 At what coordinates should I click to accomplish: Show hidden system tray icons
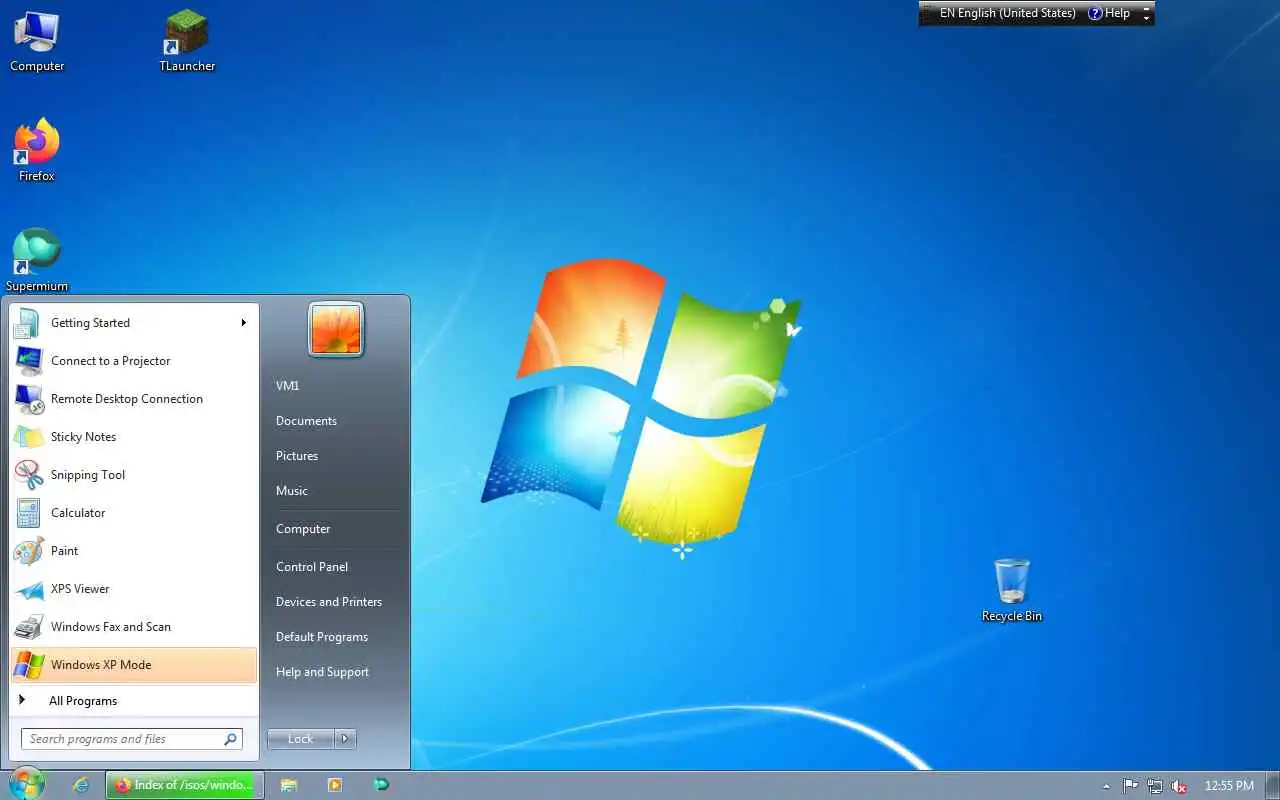[x=1106, y=786]
